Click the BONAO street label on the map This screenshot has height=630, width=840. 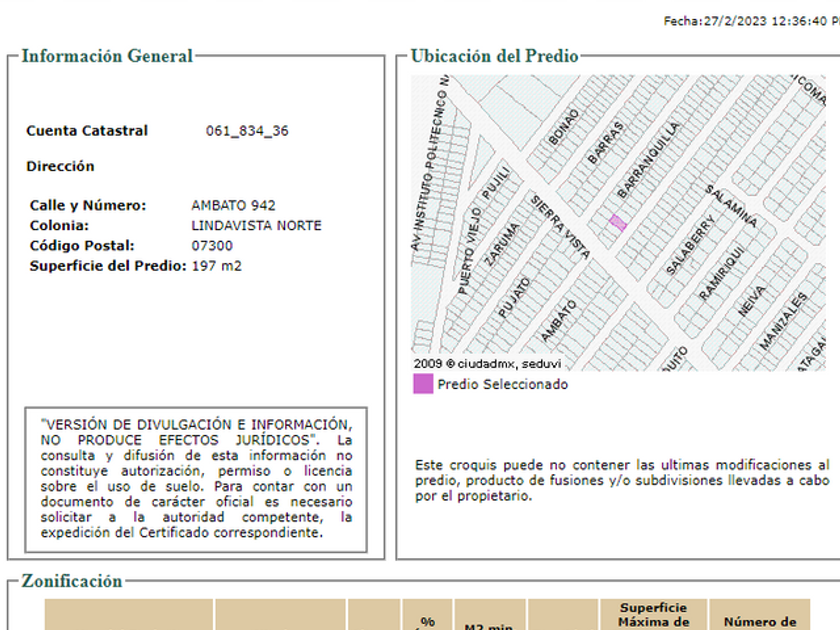click(x=565, y=127)
